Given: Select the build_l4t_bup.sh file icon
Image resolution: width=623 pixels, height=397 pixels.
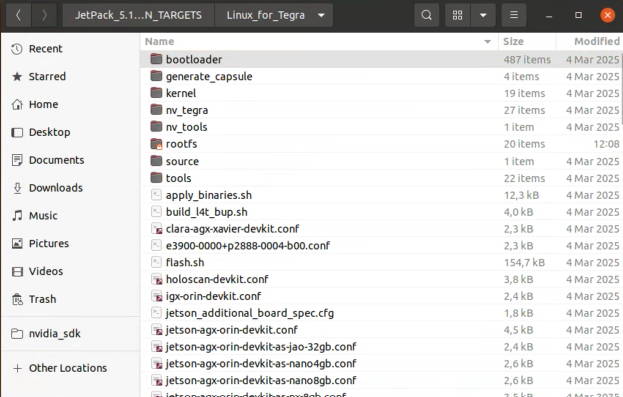Looking at the screenshot, I should click(157, 211).
